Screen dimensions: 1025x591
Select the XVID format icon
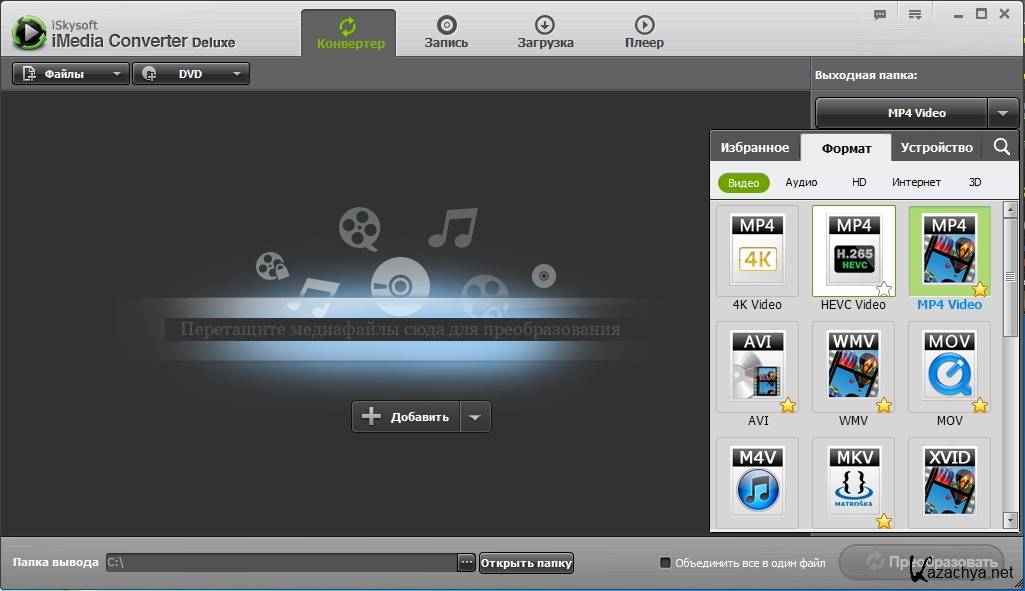pos(949,482)
